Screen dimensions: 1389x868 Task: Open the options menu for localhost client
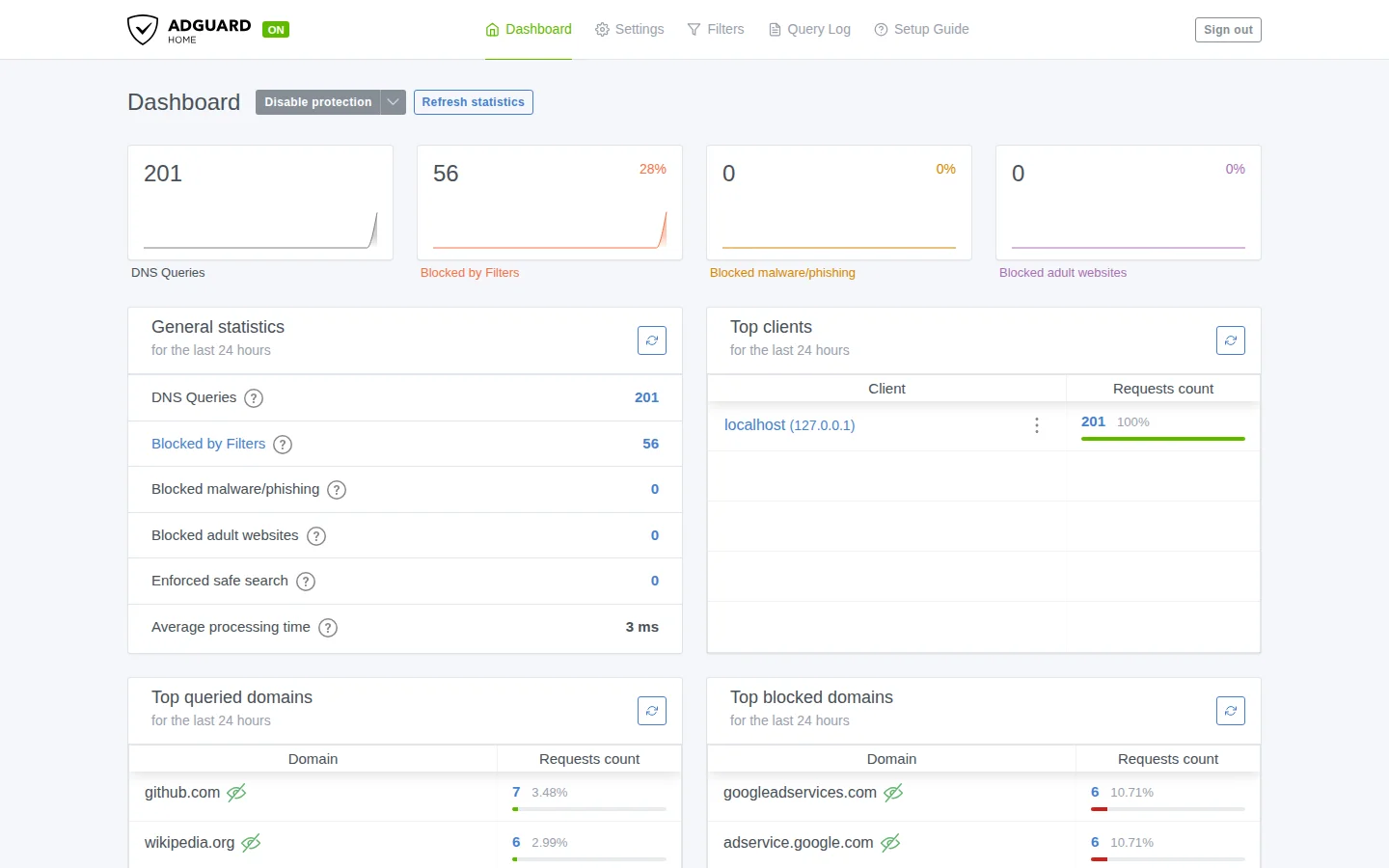pos(1037,425)
